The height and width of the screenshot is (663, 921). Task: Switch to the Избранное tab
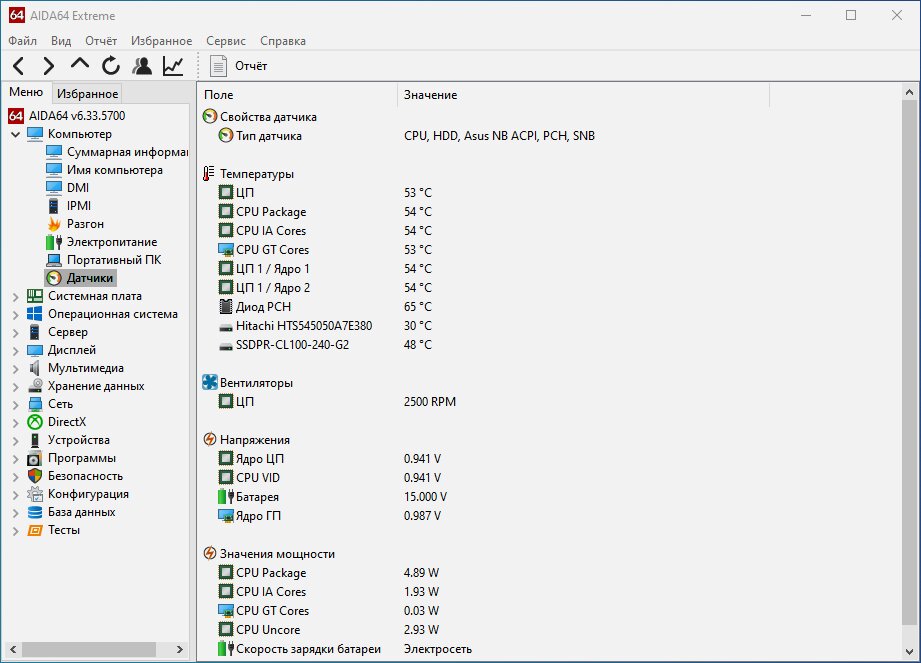pyautogui.click(x=88, y=93)
